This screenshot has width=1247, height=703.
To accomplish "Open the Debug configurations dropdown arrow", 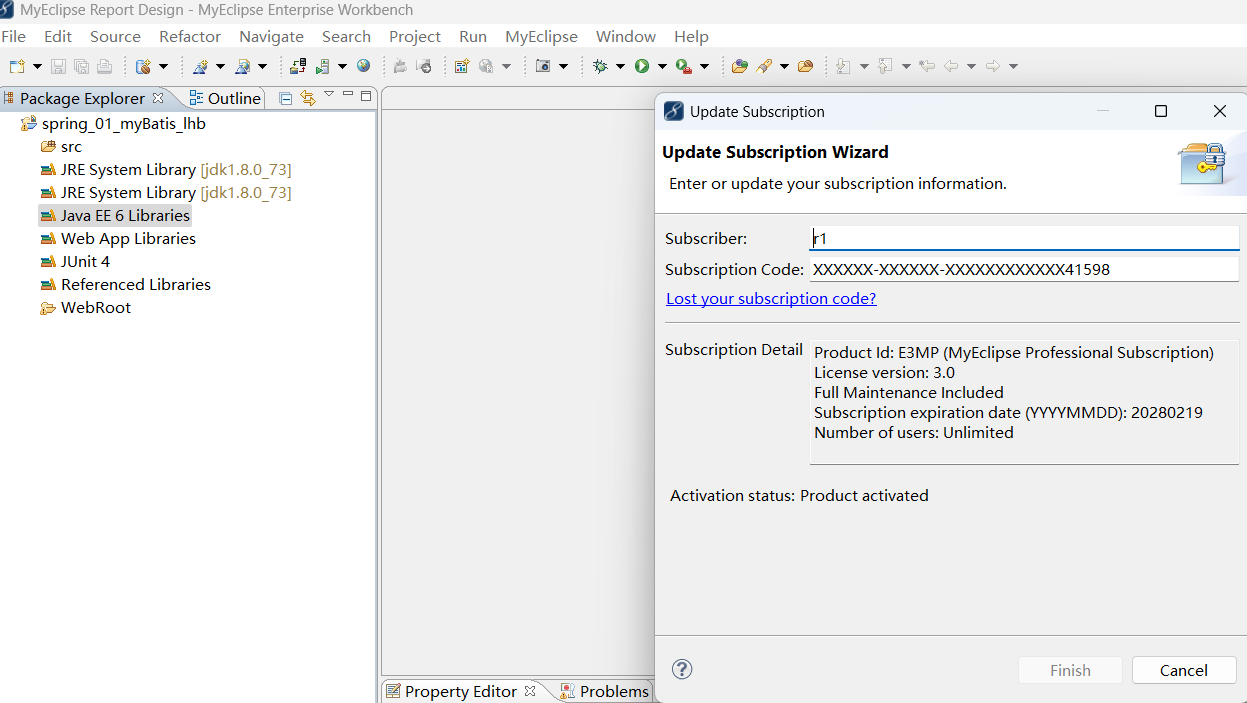I will pos(620,66).
